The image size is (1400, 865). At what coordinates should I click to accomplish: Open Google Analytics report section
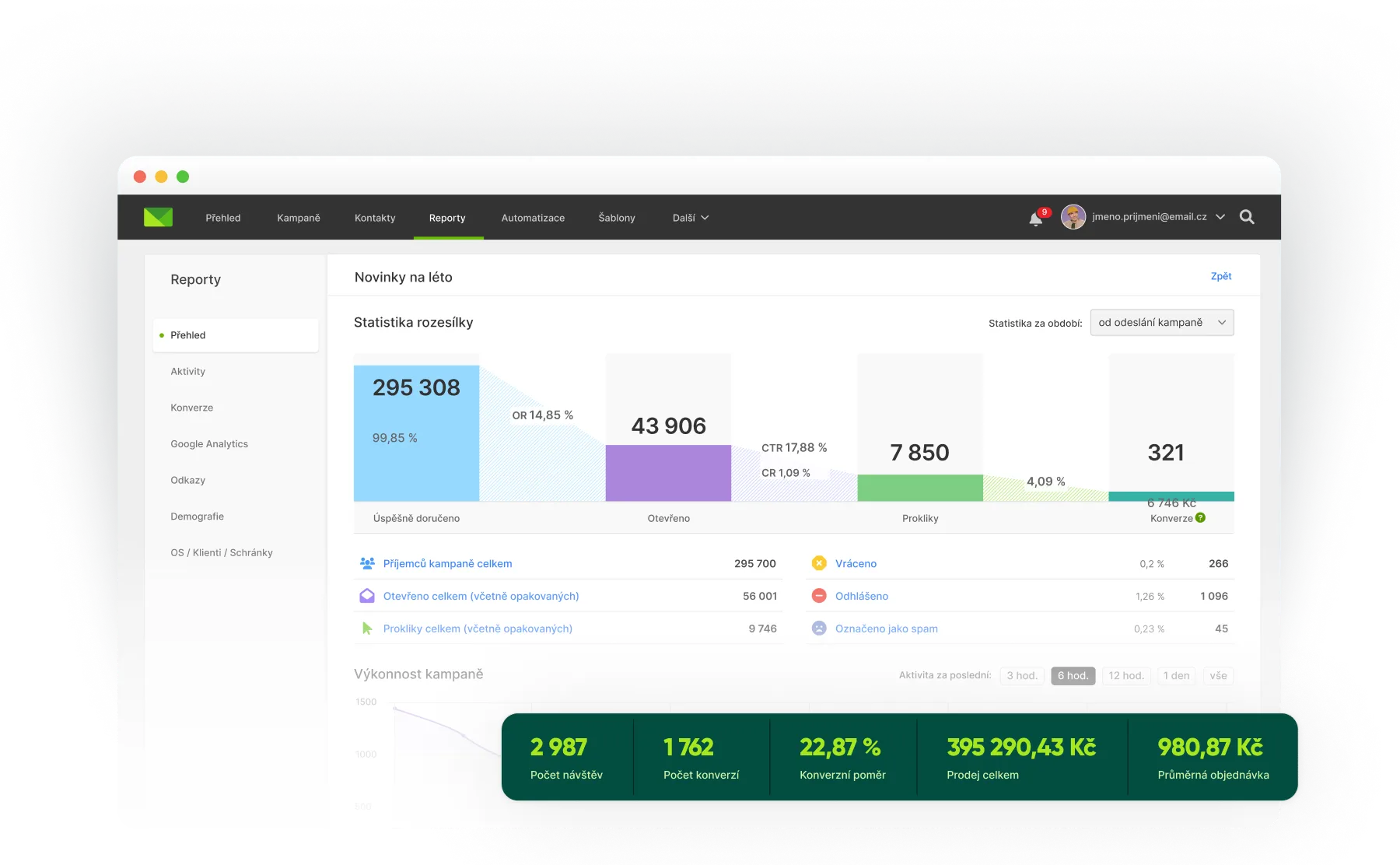coord(209,444)
